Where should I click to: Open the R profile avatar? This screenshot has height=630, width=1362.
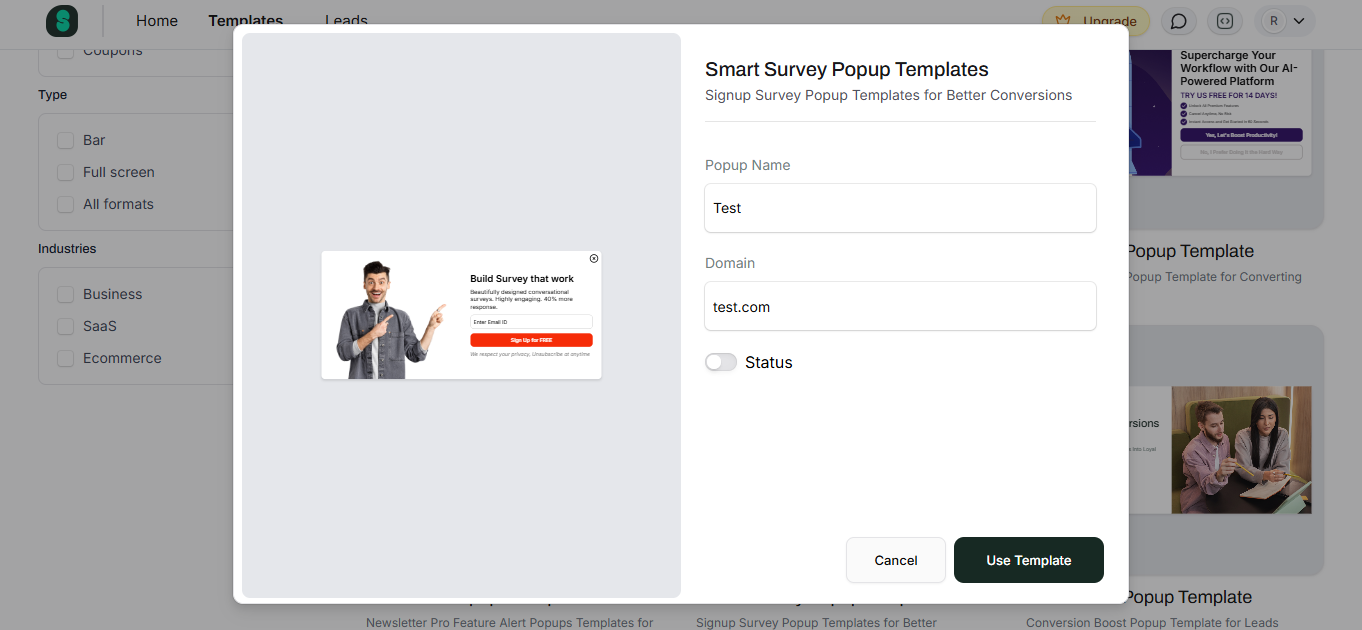click(1273, 21)
